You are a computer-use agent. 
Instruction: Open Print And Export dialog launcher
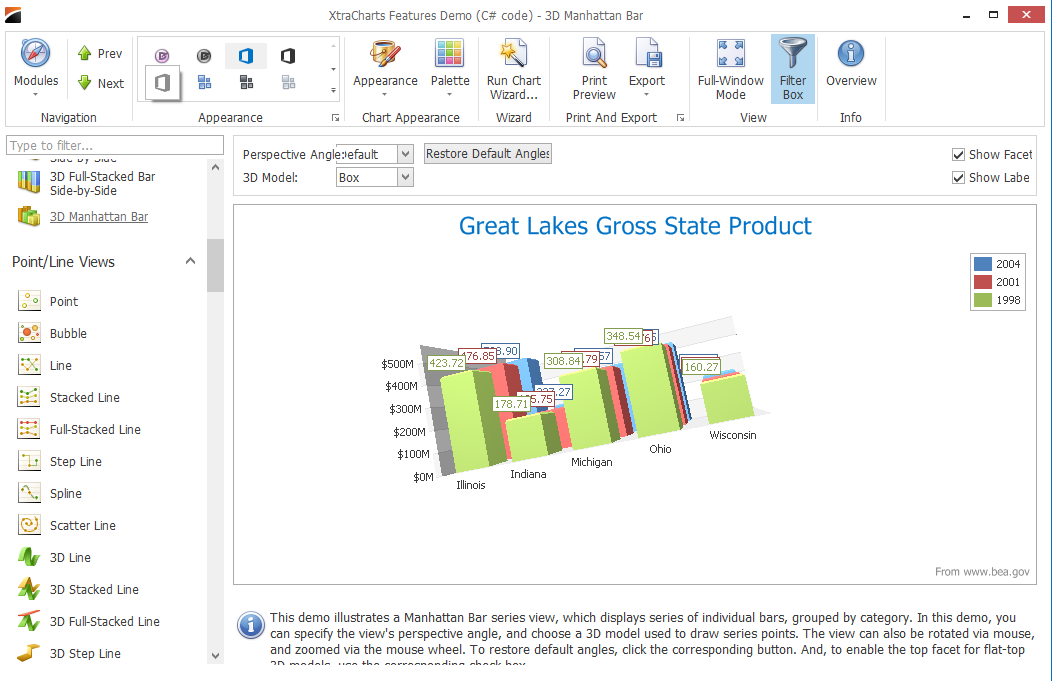680,118
